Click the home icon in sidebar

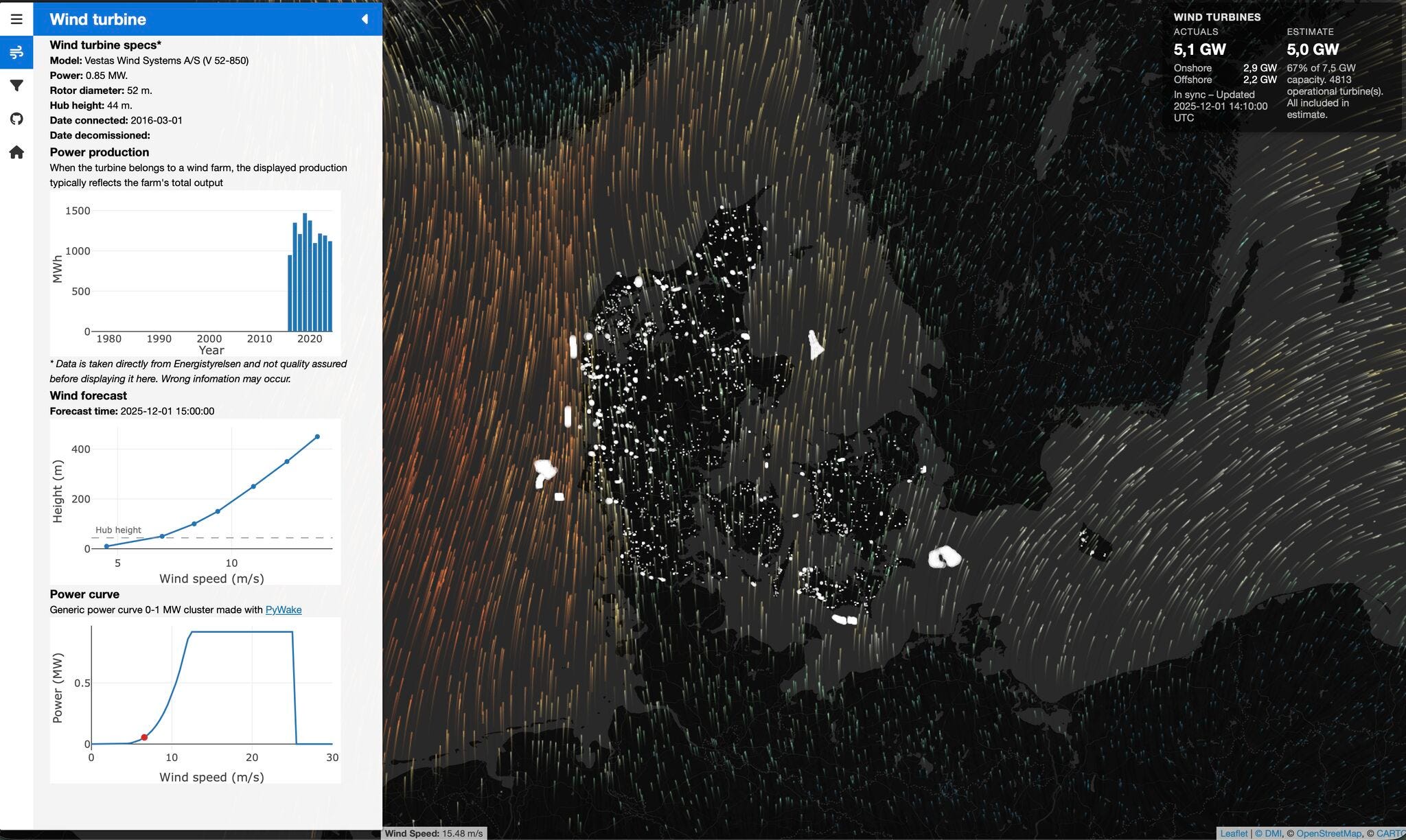[16, 152]
